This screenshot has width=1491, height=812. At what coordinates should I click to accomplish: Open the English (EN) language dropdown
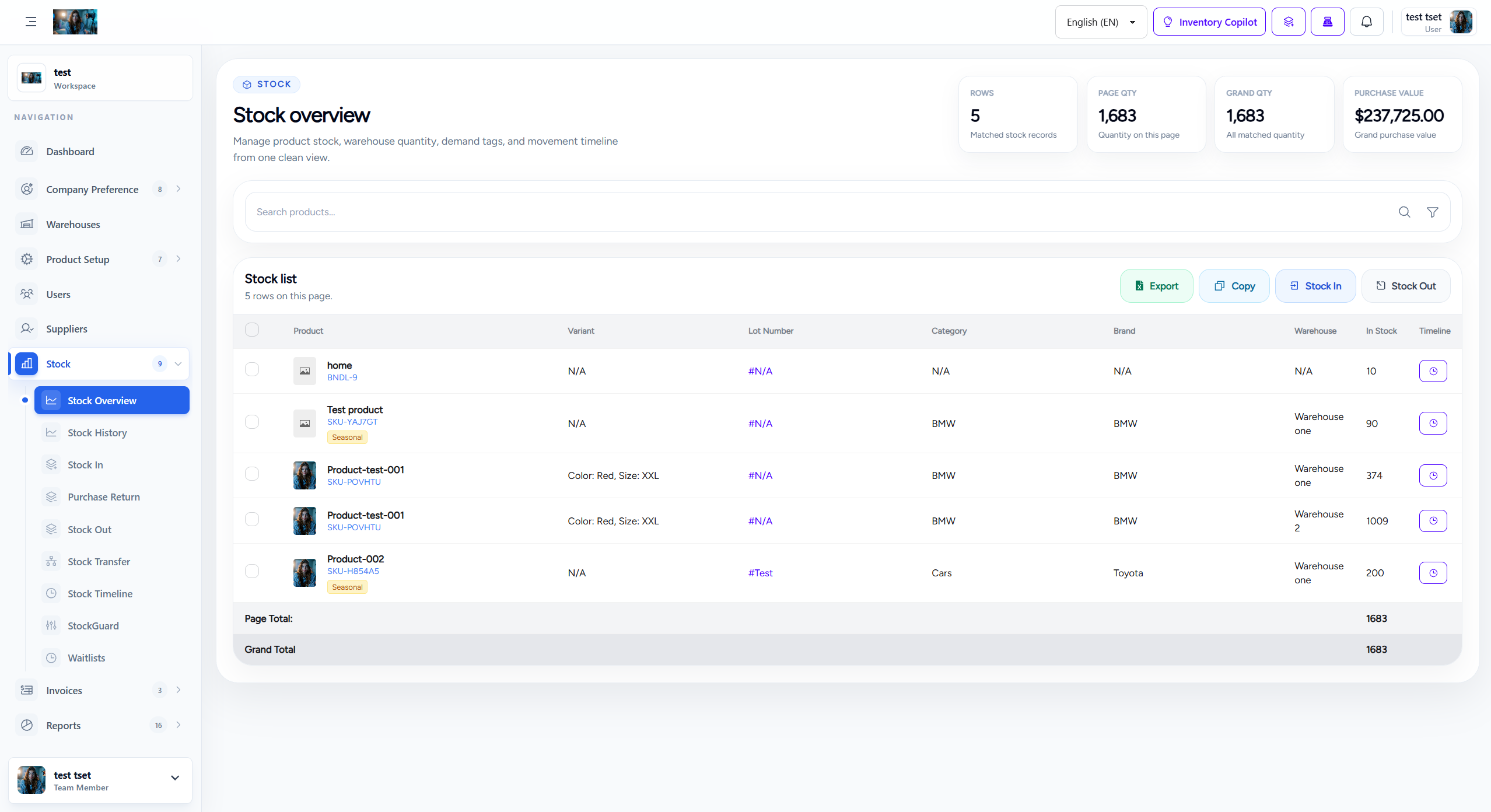1101,22
